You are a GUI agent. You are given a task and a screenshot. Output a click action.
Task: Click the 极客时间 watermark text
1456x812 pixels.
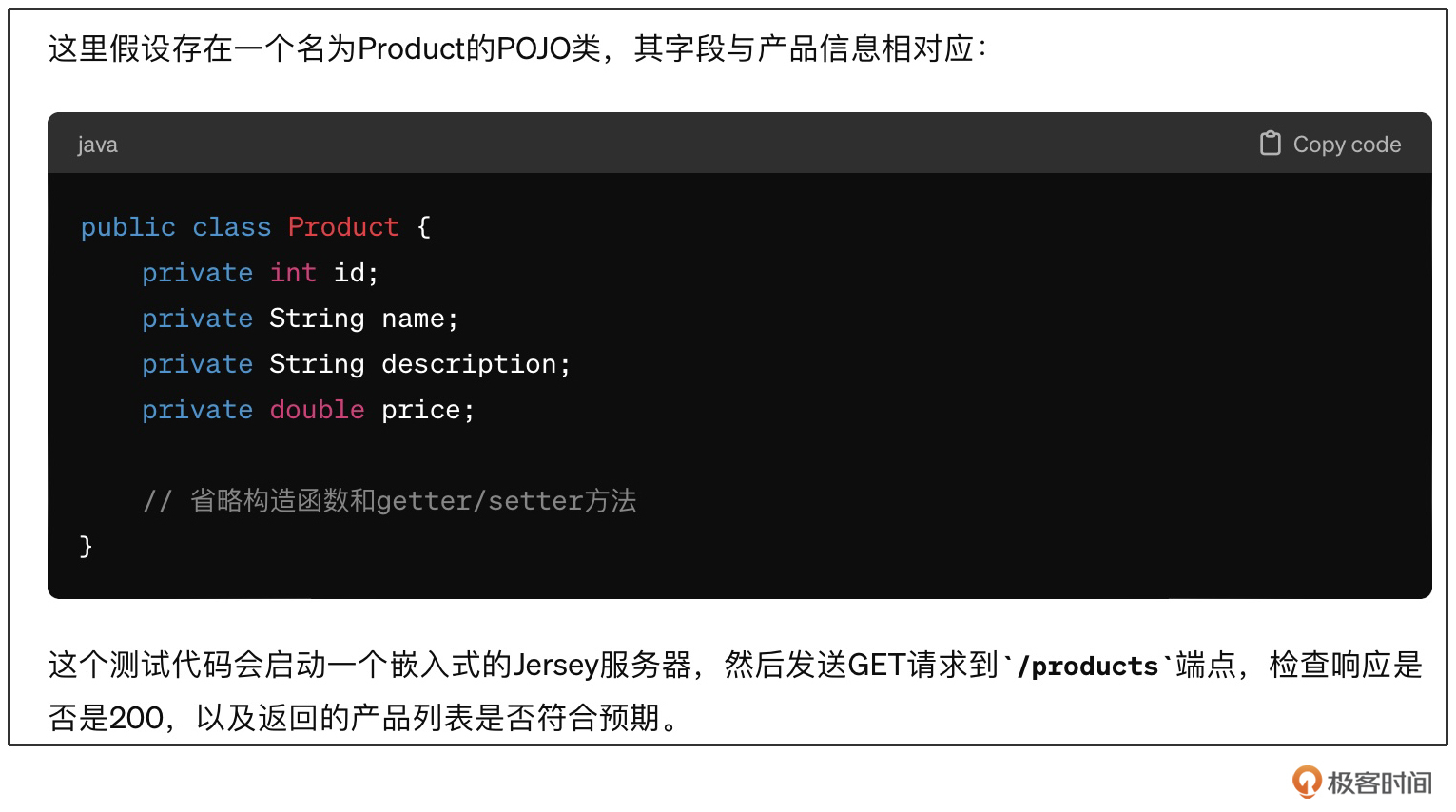(1379, 783)
